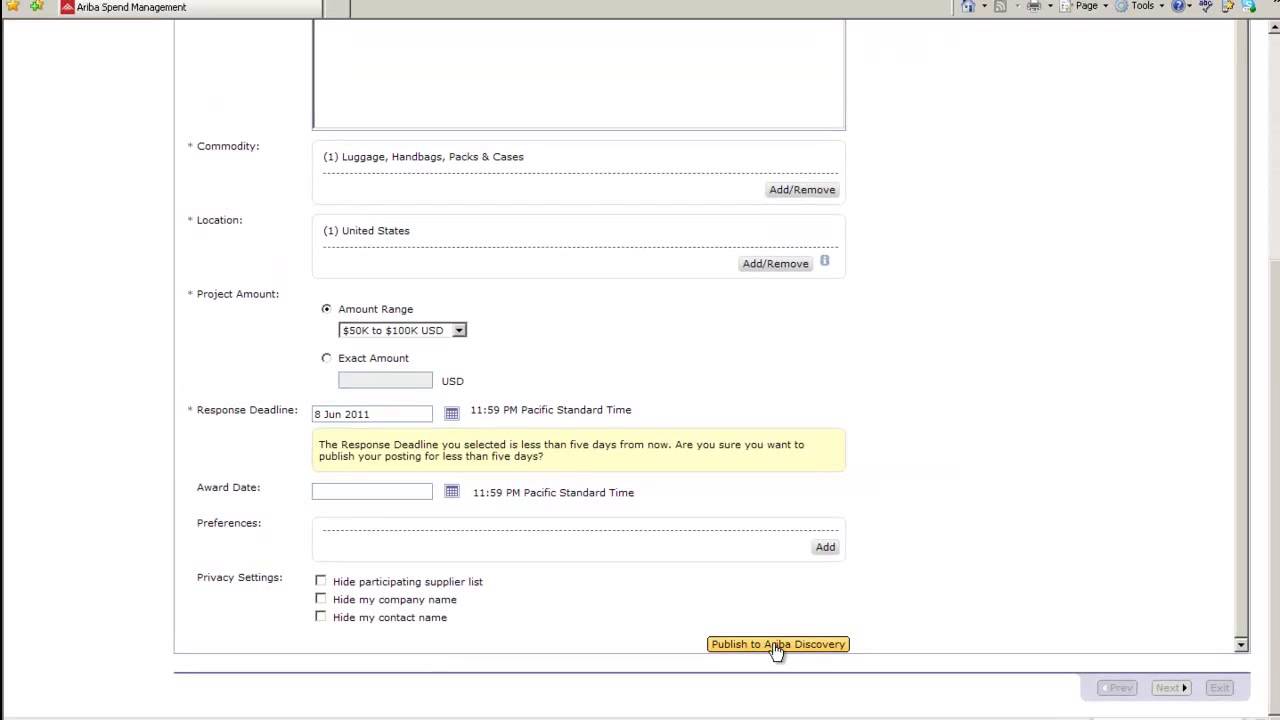Viewport: 1280px width, 720px height.
Task: Click the Exit button
Action: (x=1219, y=688)
